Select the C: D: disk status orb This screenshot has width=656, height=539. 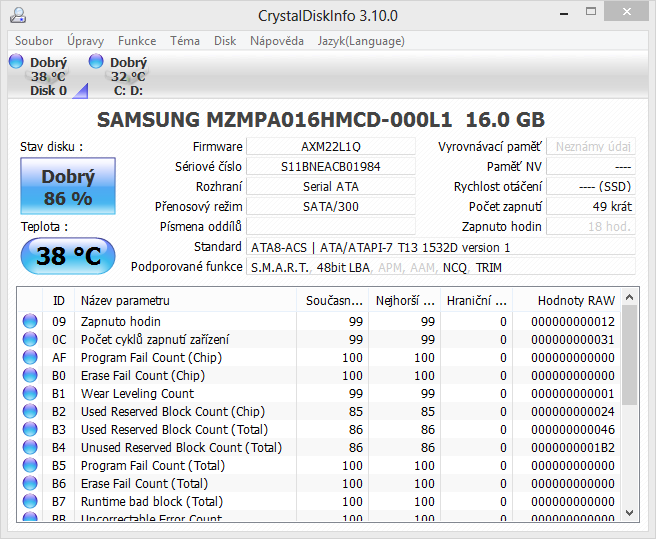pos(96,62)
